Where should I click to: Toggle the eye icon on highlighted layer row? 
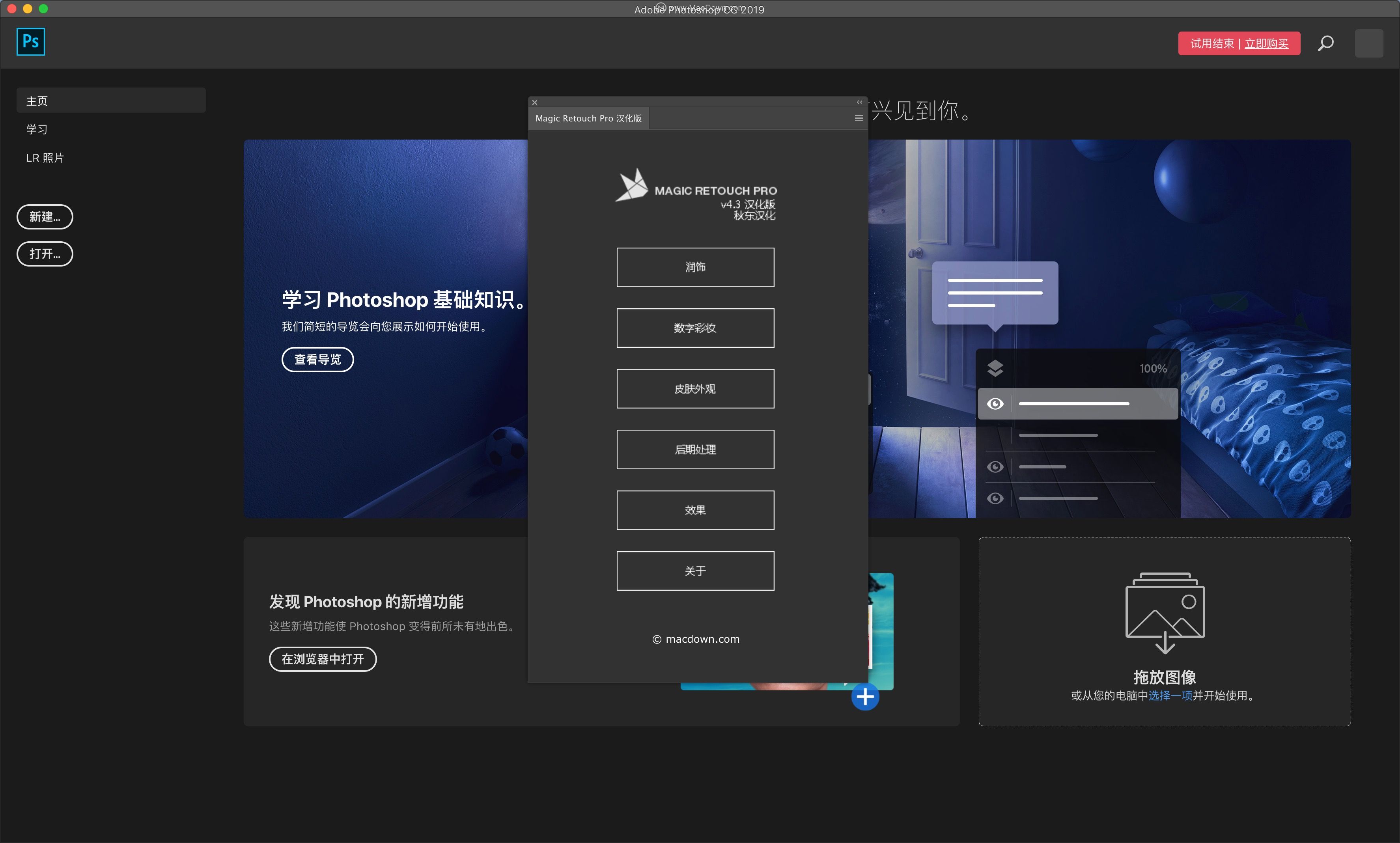[995, 404]
